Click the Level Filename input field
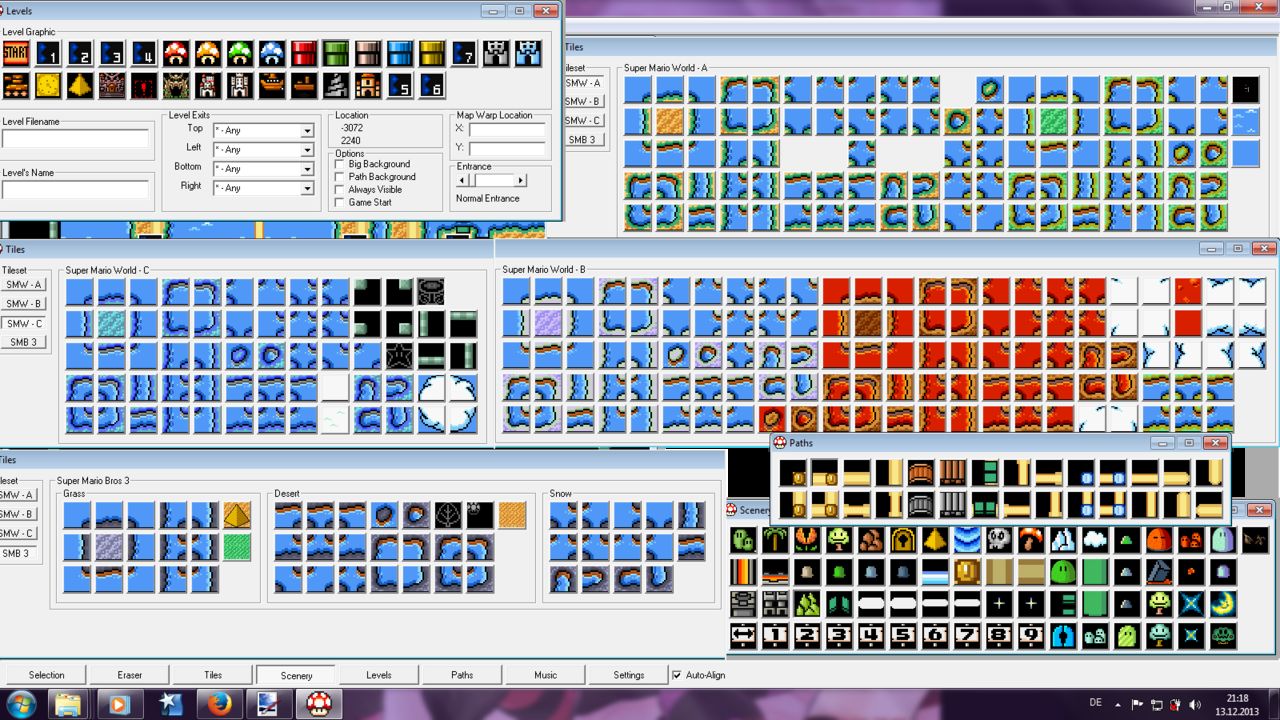 76,139
